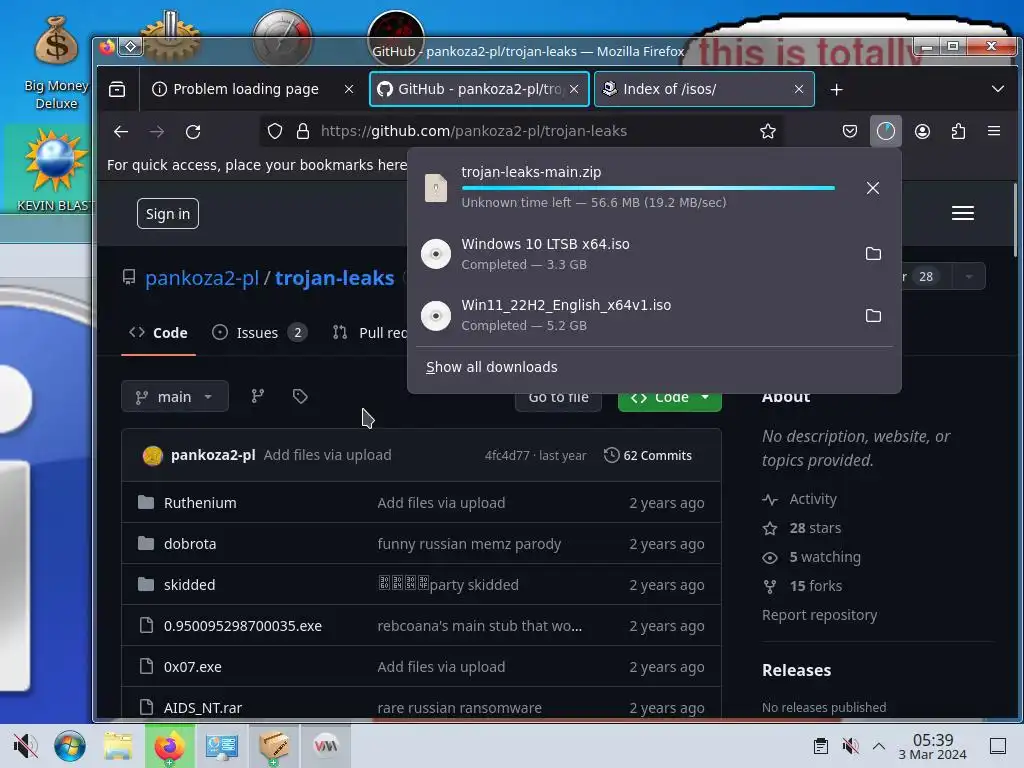Image resolution: width=1024 pixels, height=768 pixels.
Task: Click the site security padlock icon
Action: [303, 131]
